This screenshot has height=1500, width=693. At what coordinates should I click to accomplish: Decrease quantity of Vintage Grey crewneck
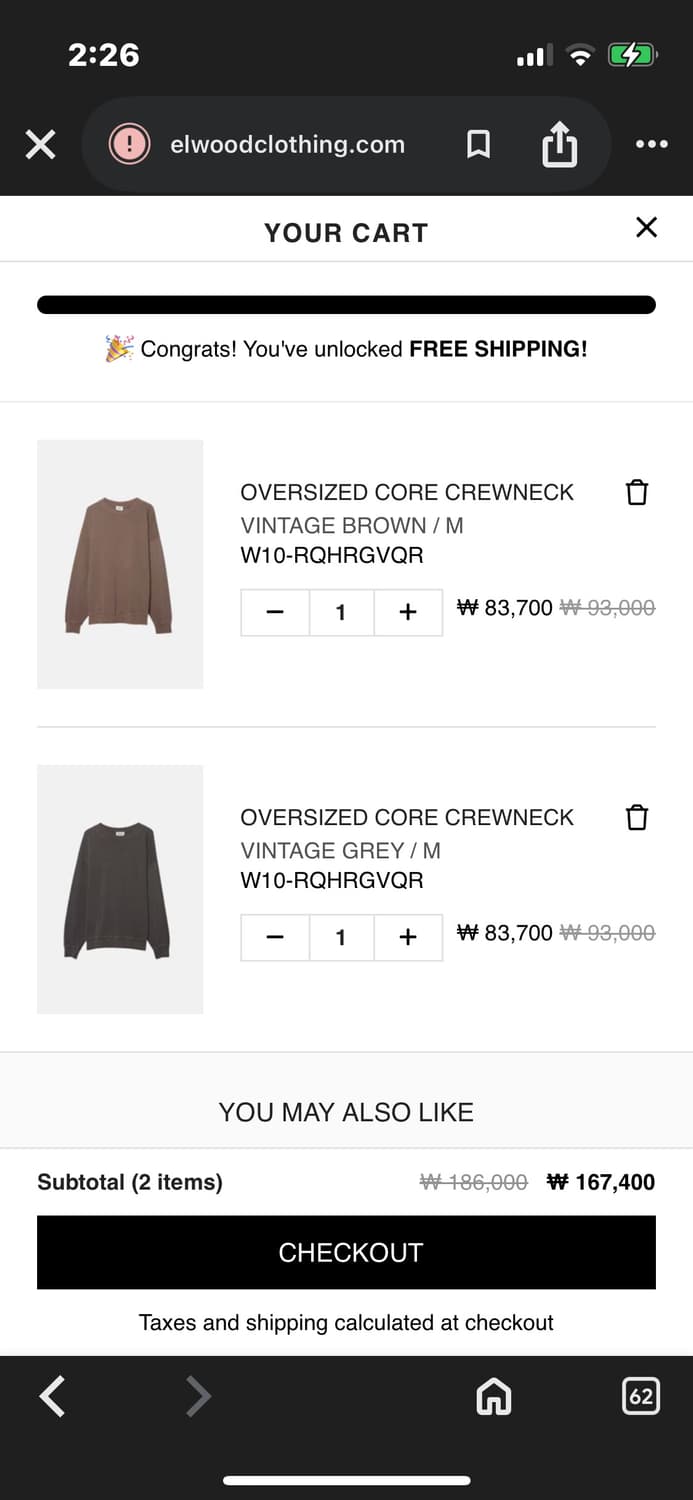(275, 937)
